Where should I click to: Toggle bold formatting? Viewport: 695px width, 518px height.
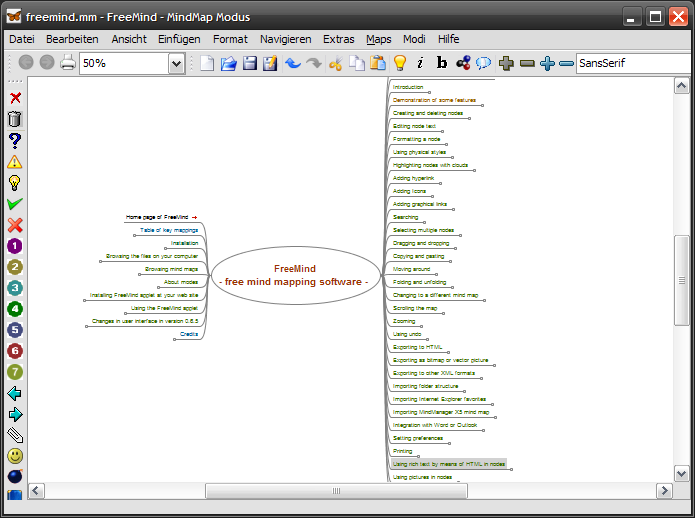[x=441, y=63]
